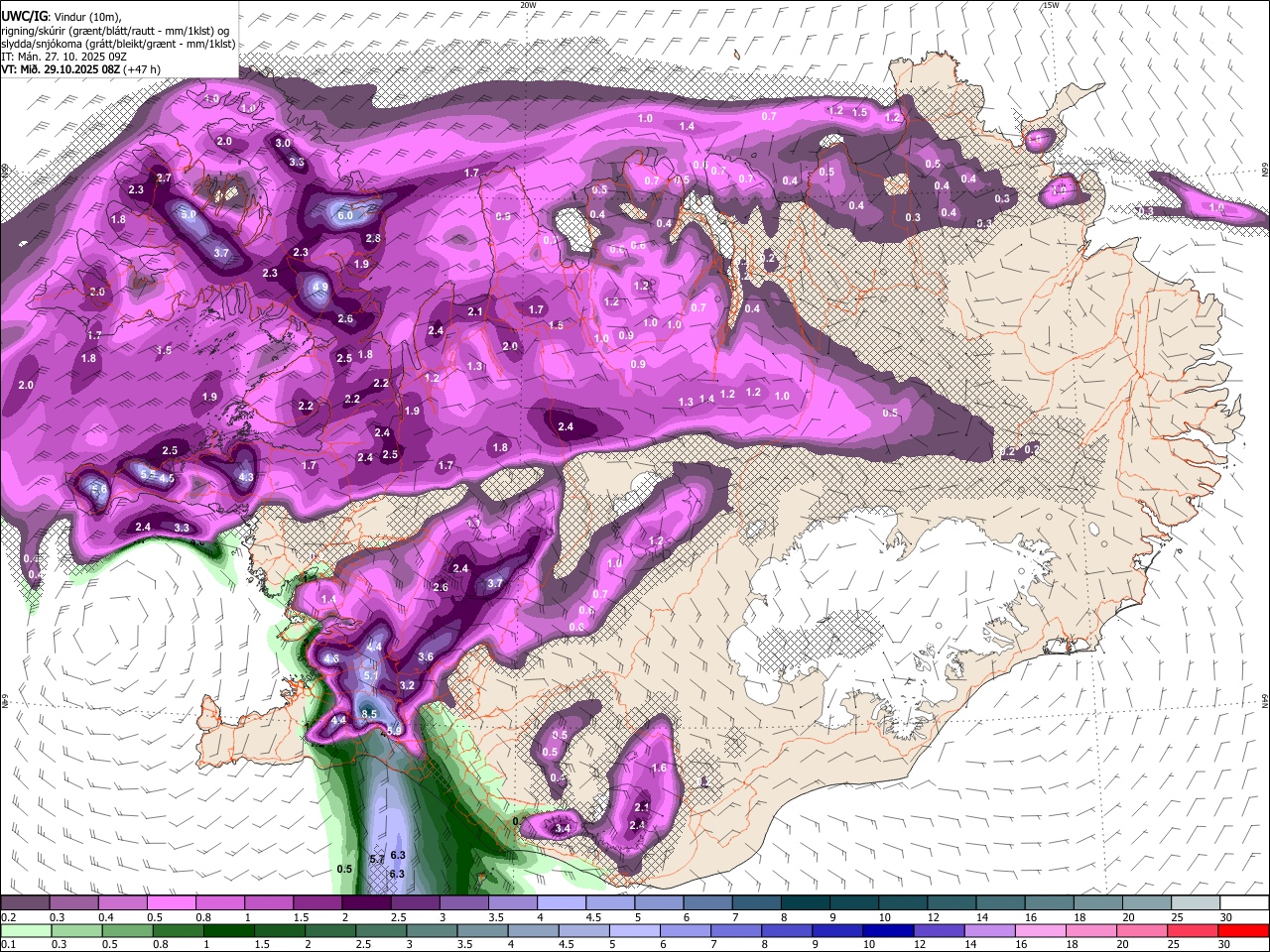Screen dimensions: 1270x952
Task: Click the 3.0 precipitation value
Action: (x=283, y=144)
